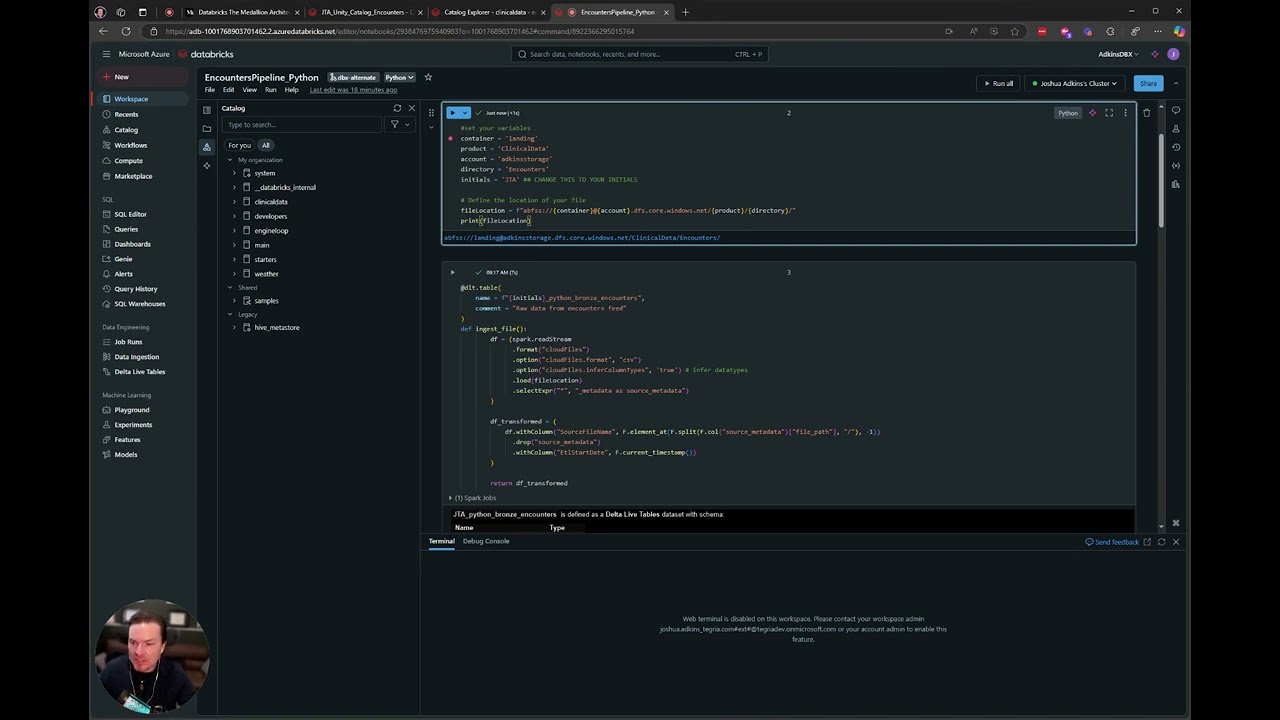The width and height of the screenshot is (1280, 720).
Task: Switch to the Debug Console tab
Action: tap(486, 541)
